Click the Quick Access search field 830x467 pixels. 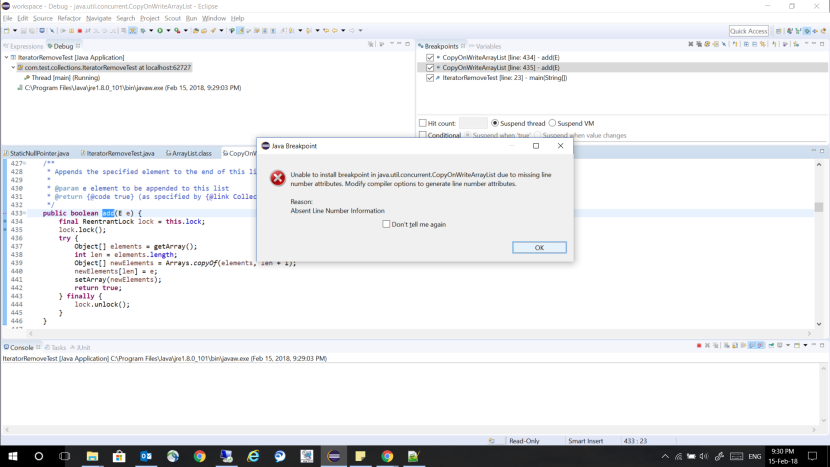748,31
